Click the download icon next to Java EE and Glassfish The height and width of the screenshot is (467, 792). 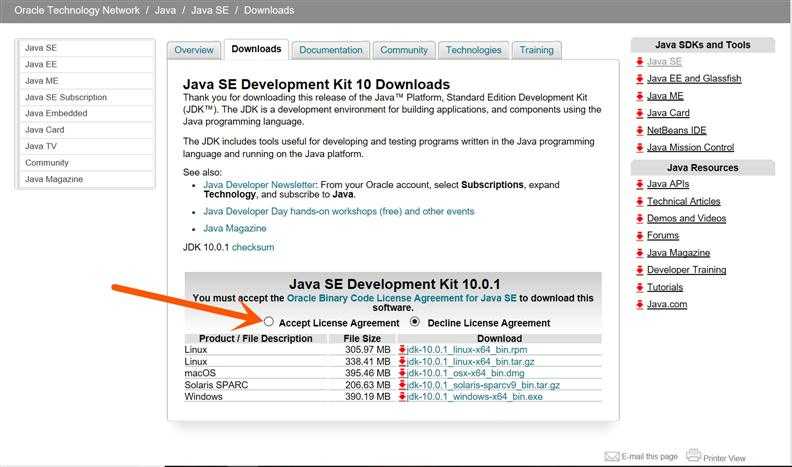tap(639, 79)
